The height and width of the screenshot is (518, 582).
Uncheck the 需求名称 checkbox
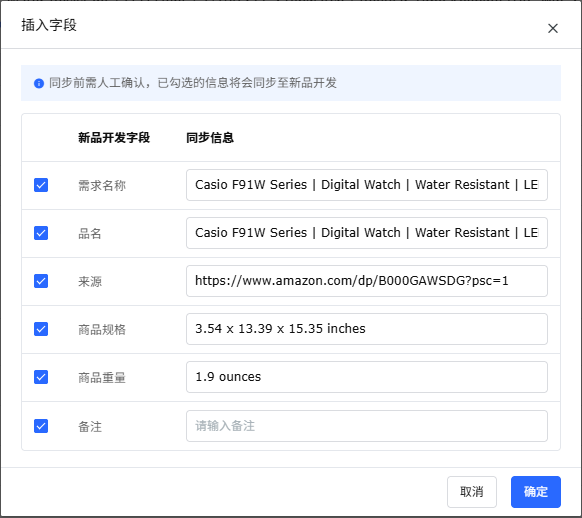(x=41, y=185)
